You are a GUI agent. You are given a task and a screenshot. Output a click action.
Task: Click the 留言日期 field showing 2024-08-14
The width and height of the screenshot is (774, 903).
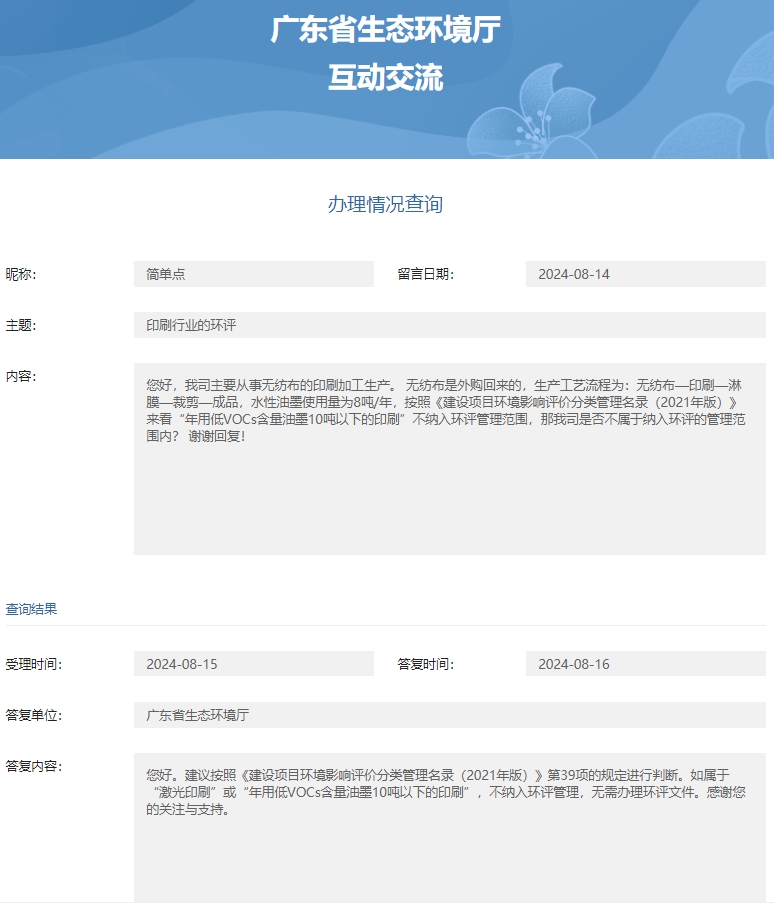tap(646, 274)
